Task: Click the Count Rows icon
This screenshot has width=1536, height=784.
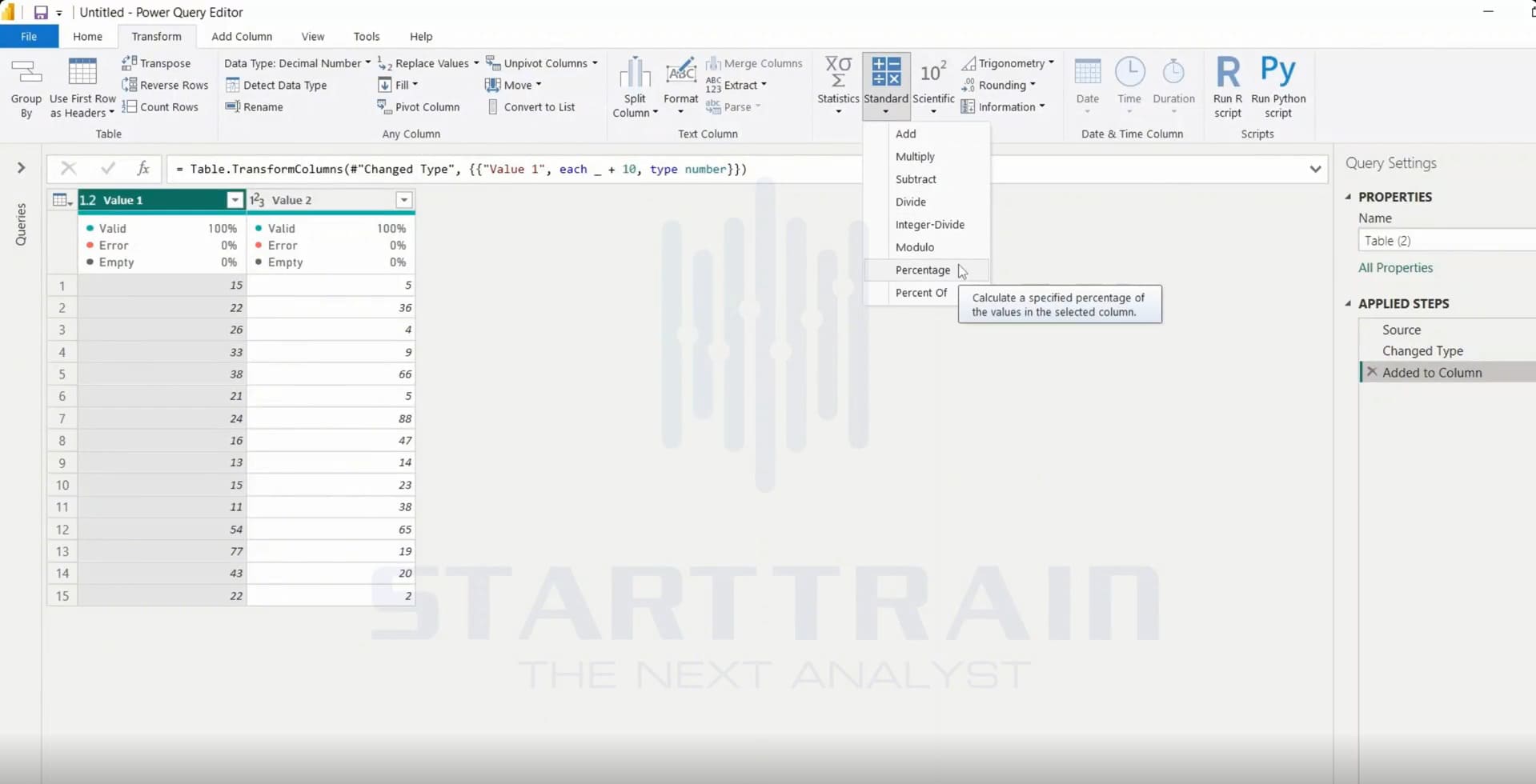Action: click(x=129, y=106)
